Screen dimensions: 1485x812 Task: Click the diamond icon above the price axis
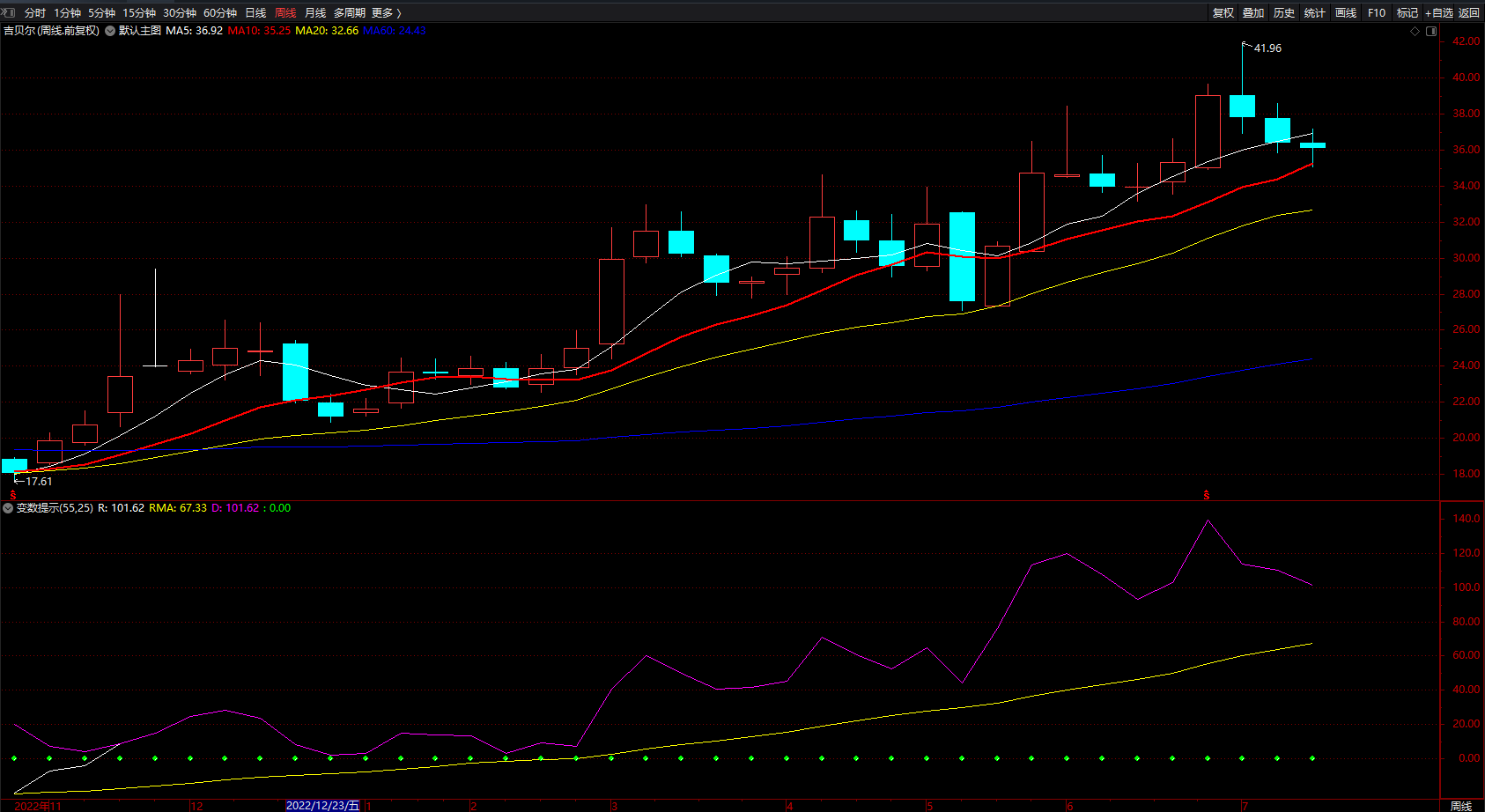tap(1415, 31)
